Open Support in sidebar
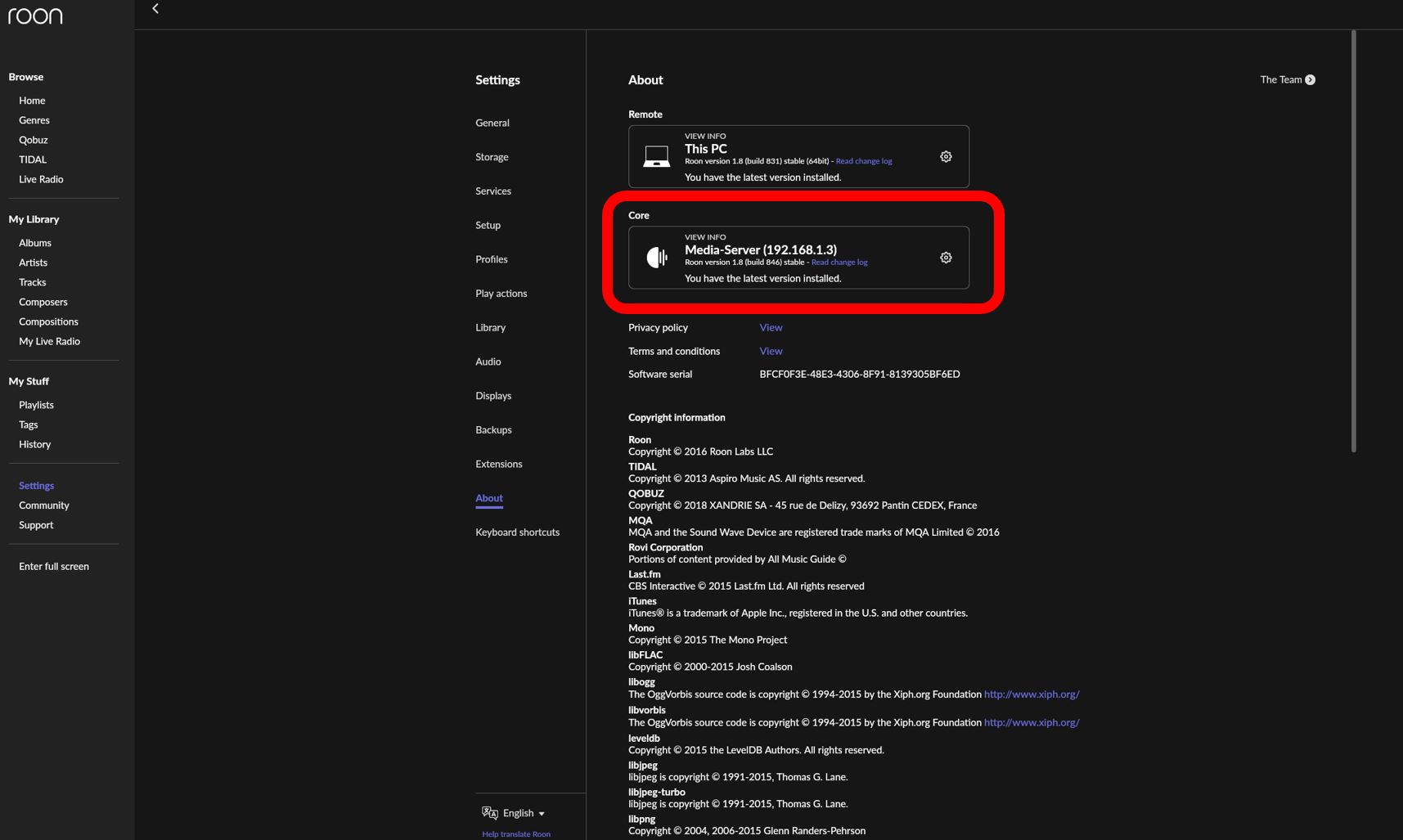The image size is (1403, 840). click(36, 525)
